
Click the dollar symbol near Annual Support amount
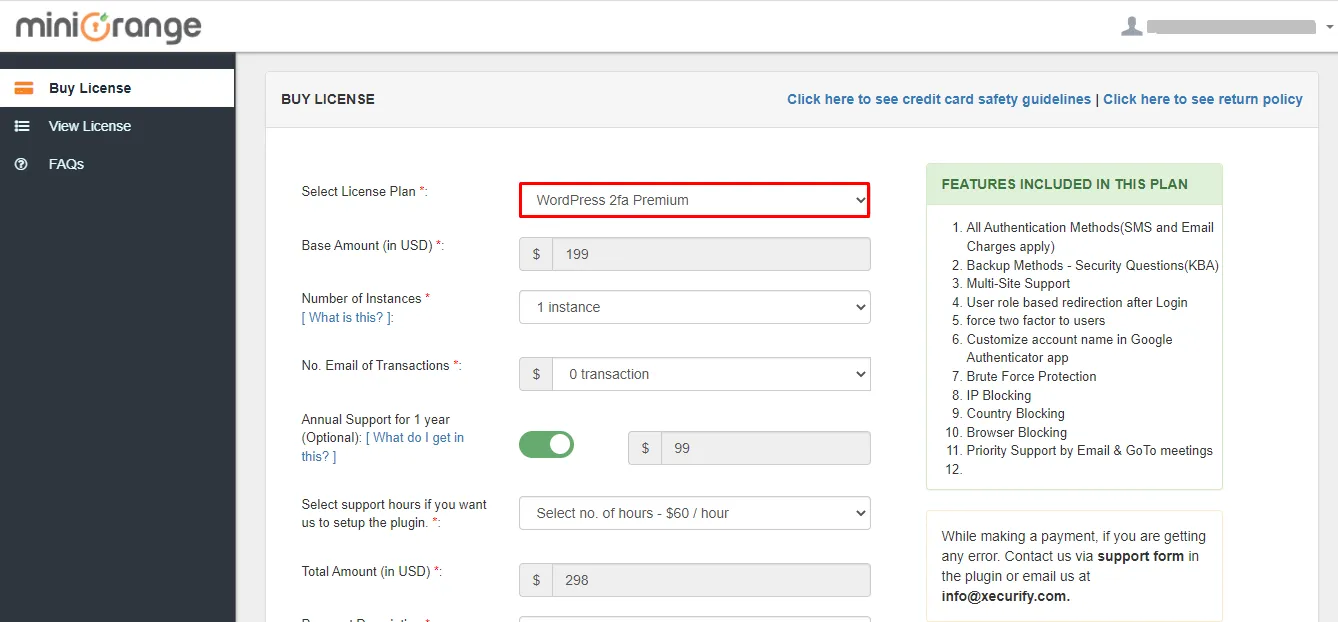tap(644, 447)
